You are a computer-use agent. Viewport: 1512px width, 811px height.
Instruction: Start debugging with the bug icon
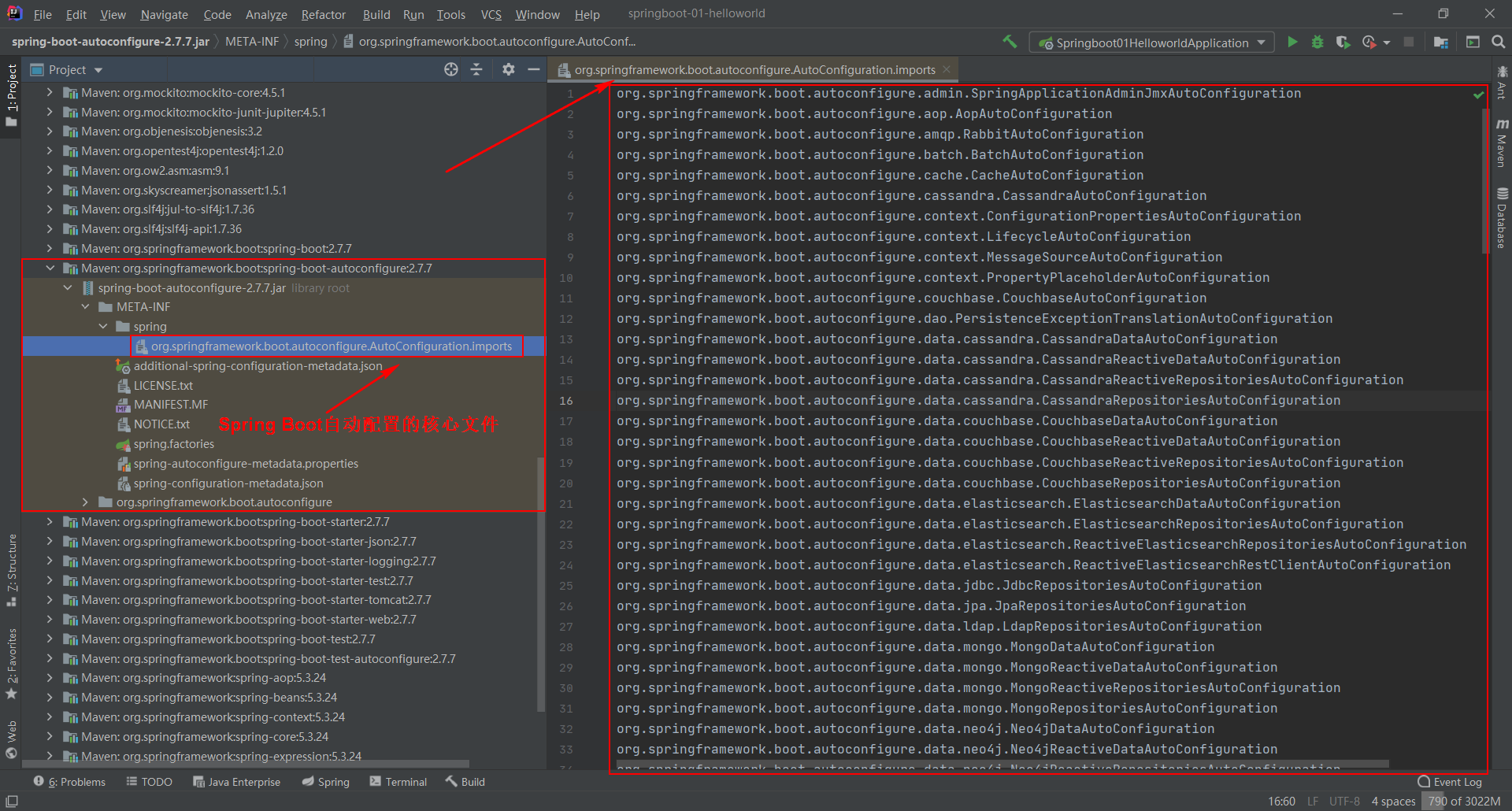(x=1317, y=43)
